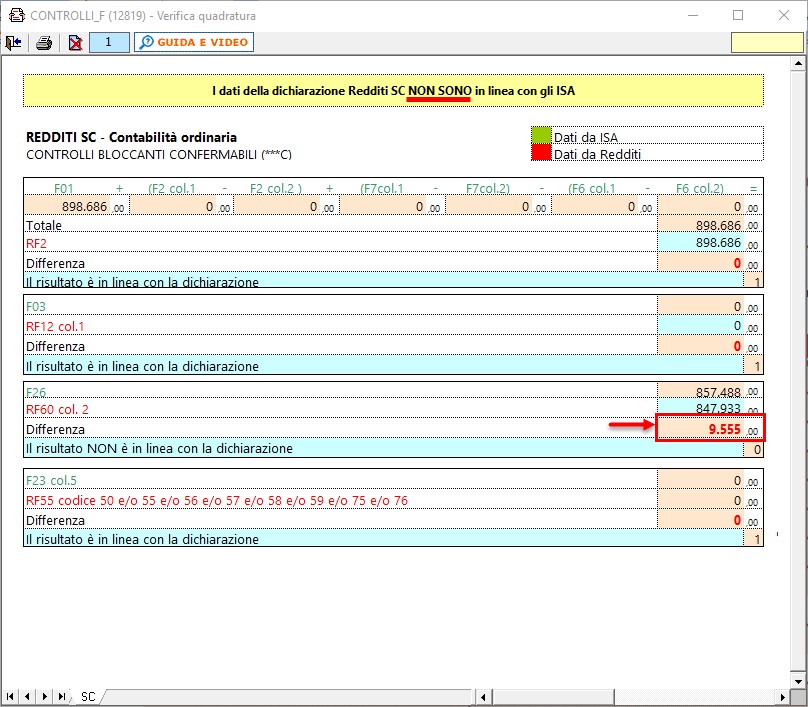Click the red Dati da Redditi swatch
Image resolution: width=808 pixels, height=707 pixels.
[541, 153]
